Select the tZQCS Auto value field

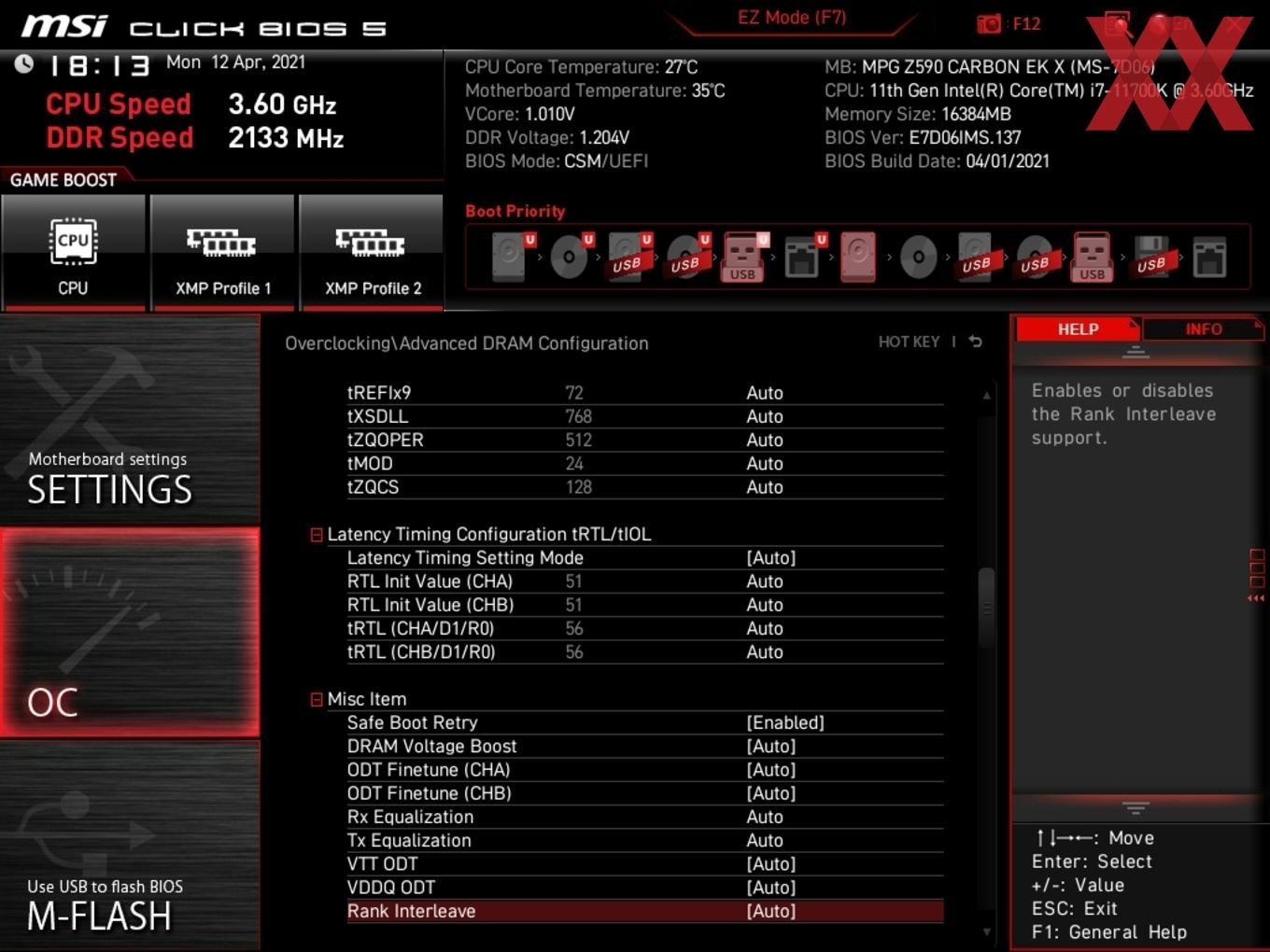point(765,487)
